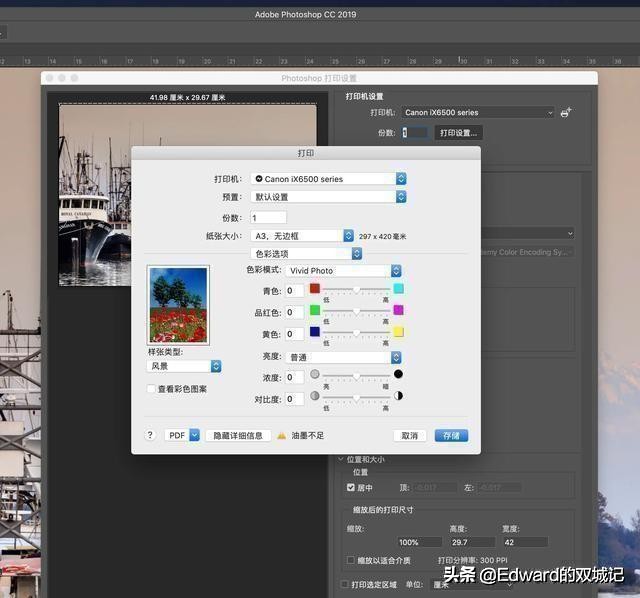Image resolution: width=640 pixels, height=598 pixels.
Task: Adjust the density (浓度) slider
Action: (356, 376)
